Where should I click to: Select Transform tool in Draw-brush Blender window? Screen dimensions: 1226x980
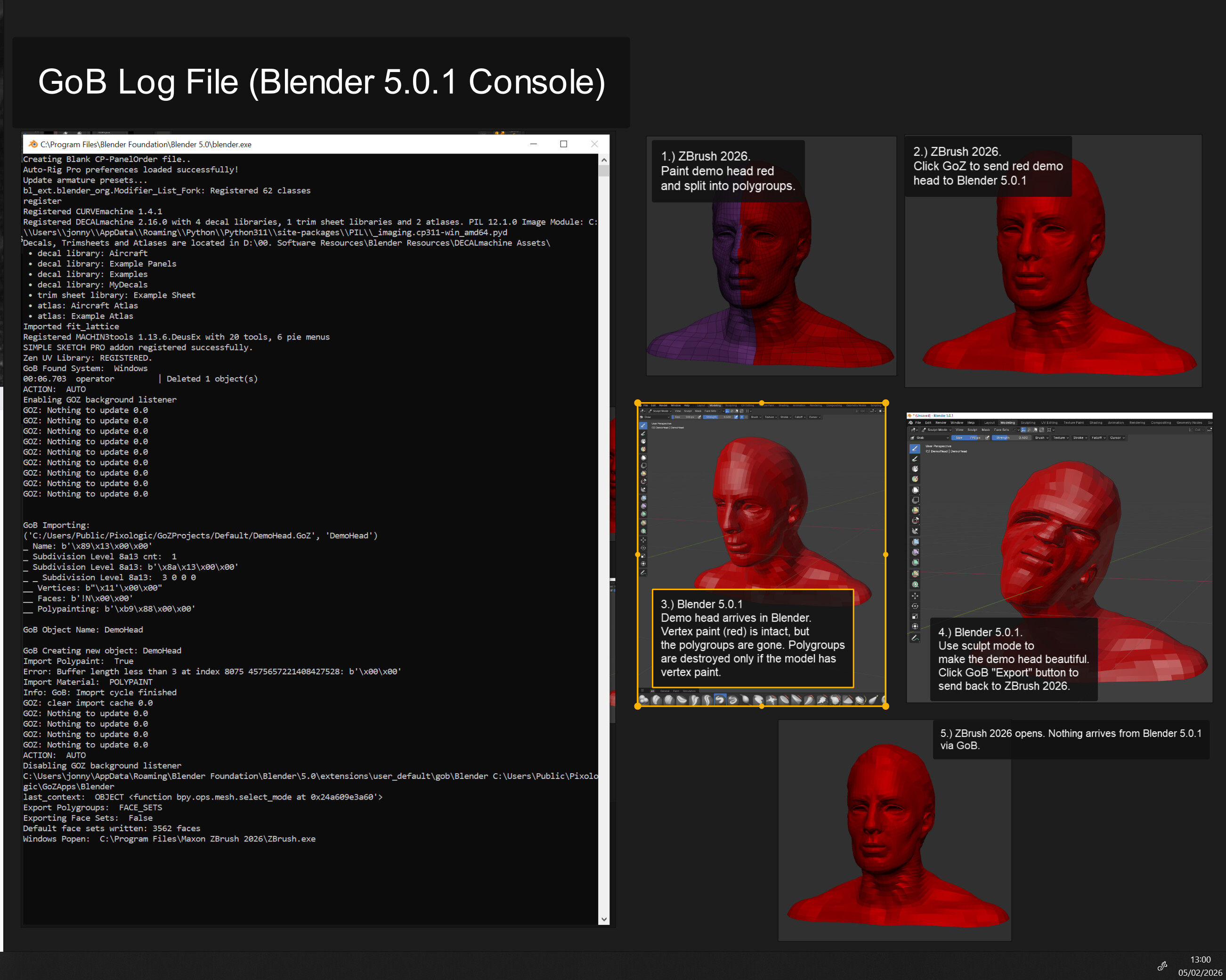pyautogui.click(x=643, y=563)
